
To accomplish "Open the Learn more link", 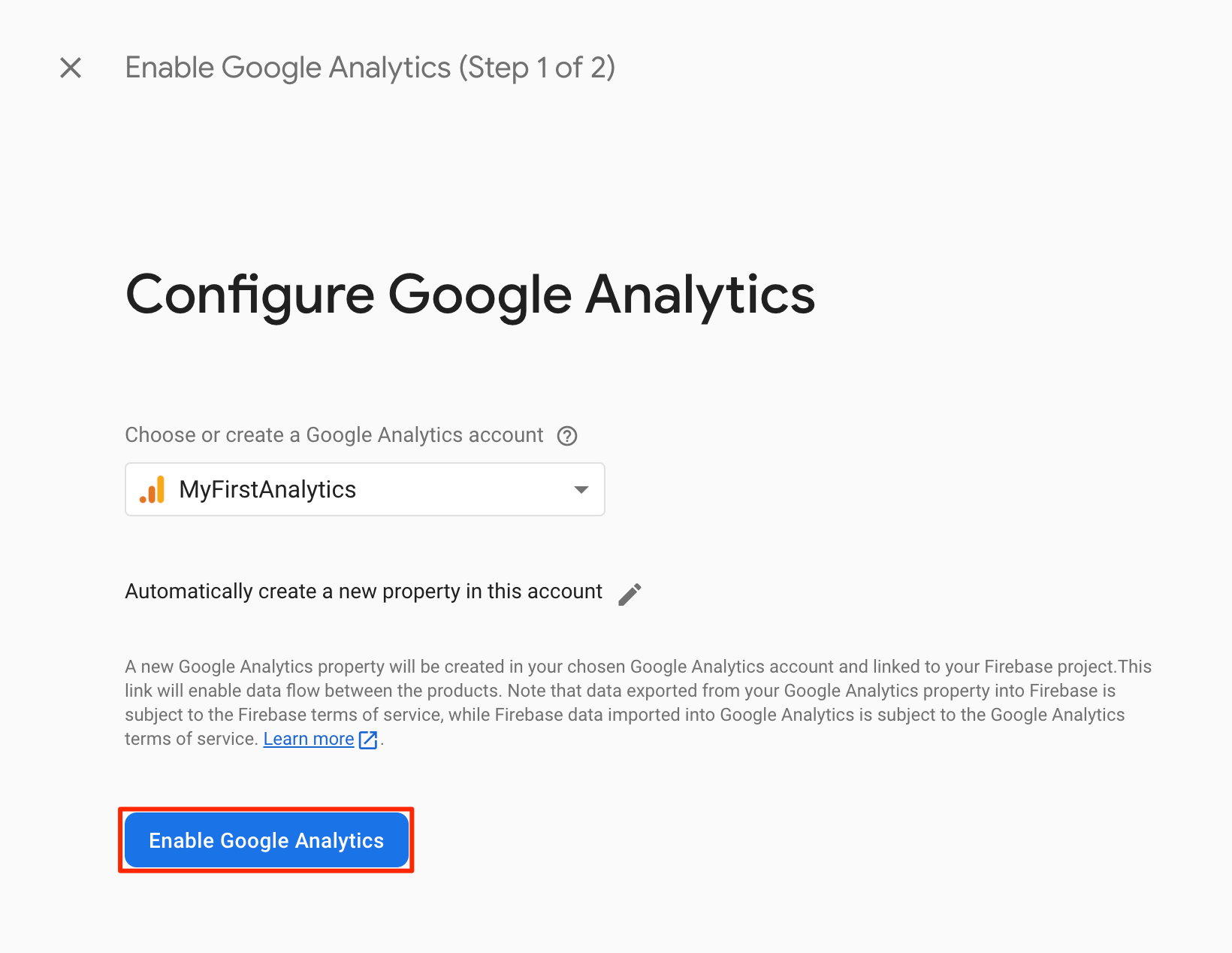I will [x=309, y=740].
